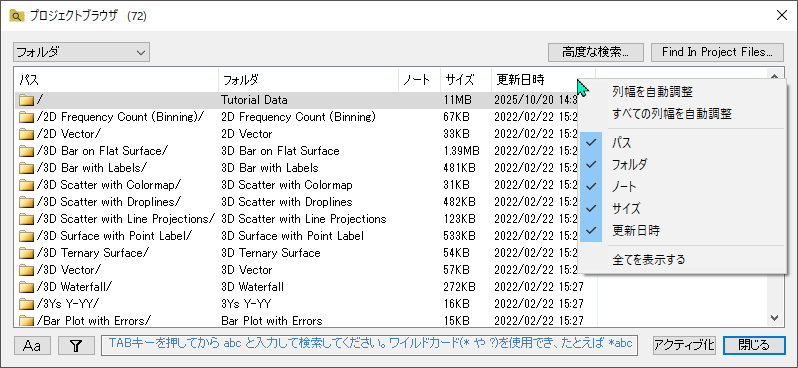
Task: Click folder icon beside /3D Scatter with Line Projections/
Action: (26, 219)
